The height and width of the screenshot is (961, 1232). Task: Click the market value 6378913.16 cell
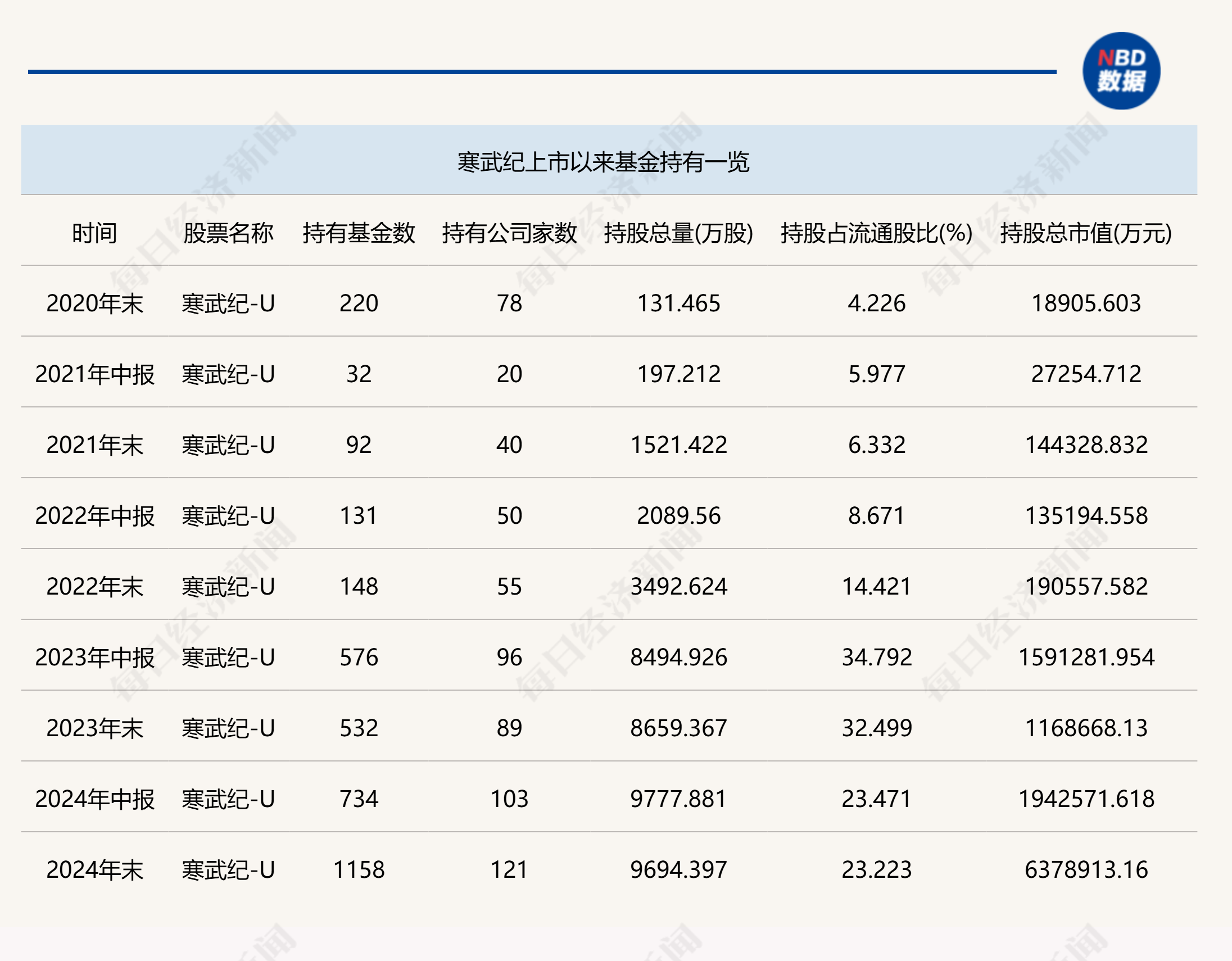click(x=1086, y=869)
